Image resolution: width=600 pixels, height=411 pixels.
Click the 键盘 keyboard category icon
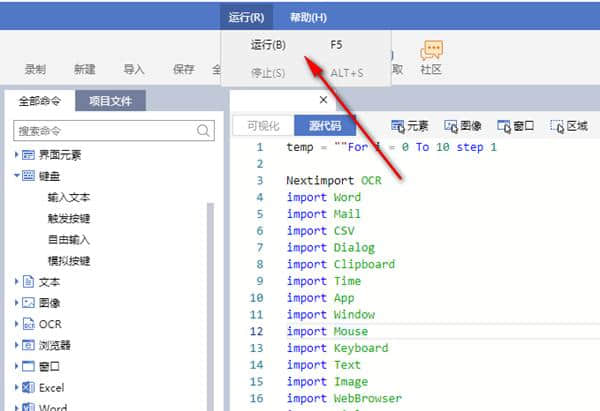coord(28,176)
